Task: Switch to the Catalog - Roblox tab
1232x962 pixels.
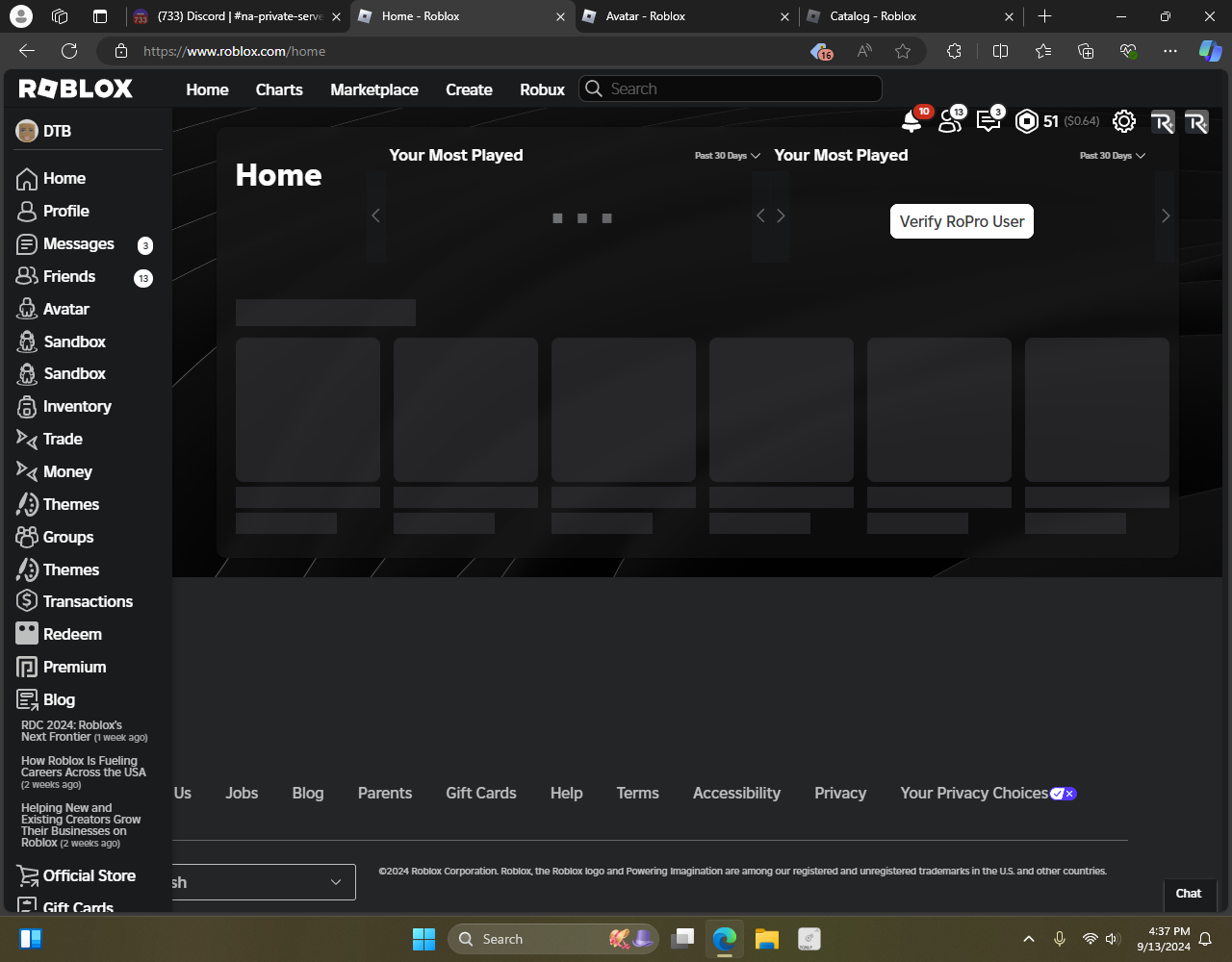Action: click(911, 16)
